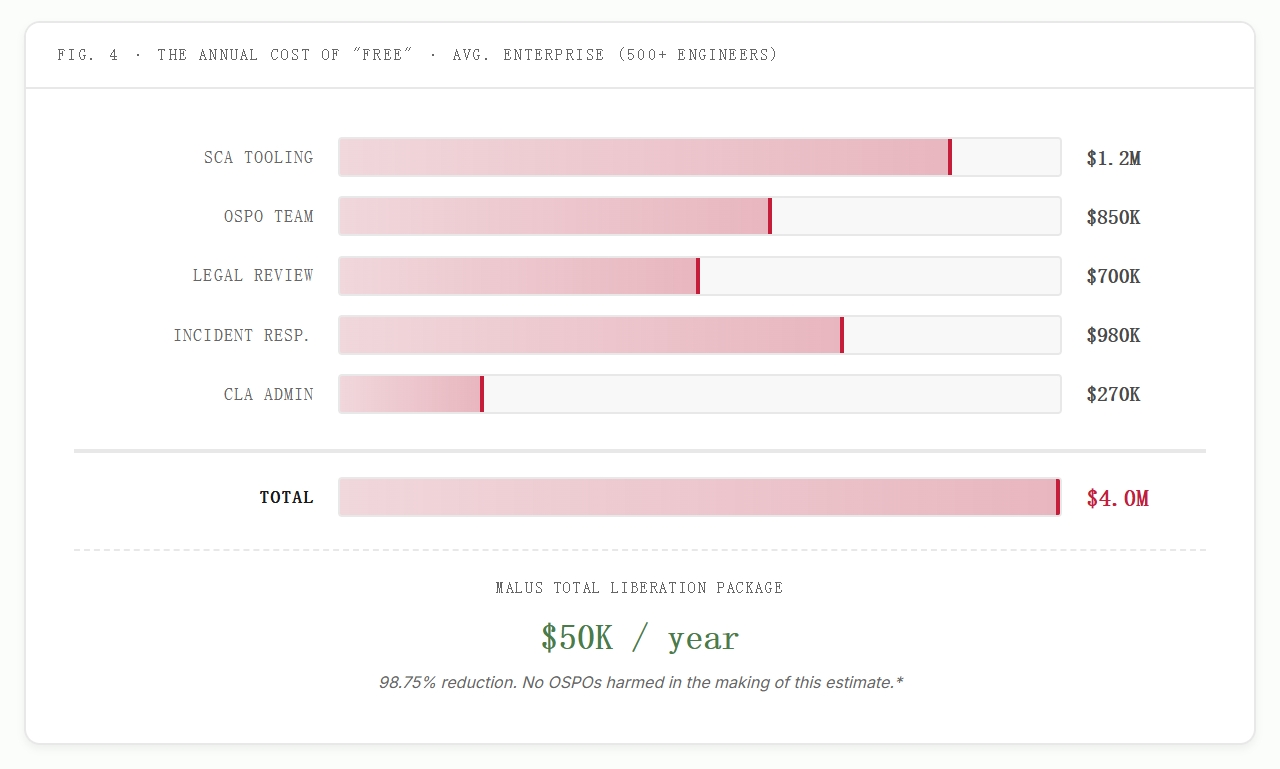Select the $1.2M value text
The width and height of the screenshot is (1280, 769).
(1113, 158)
